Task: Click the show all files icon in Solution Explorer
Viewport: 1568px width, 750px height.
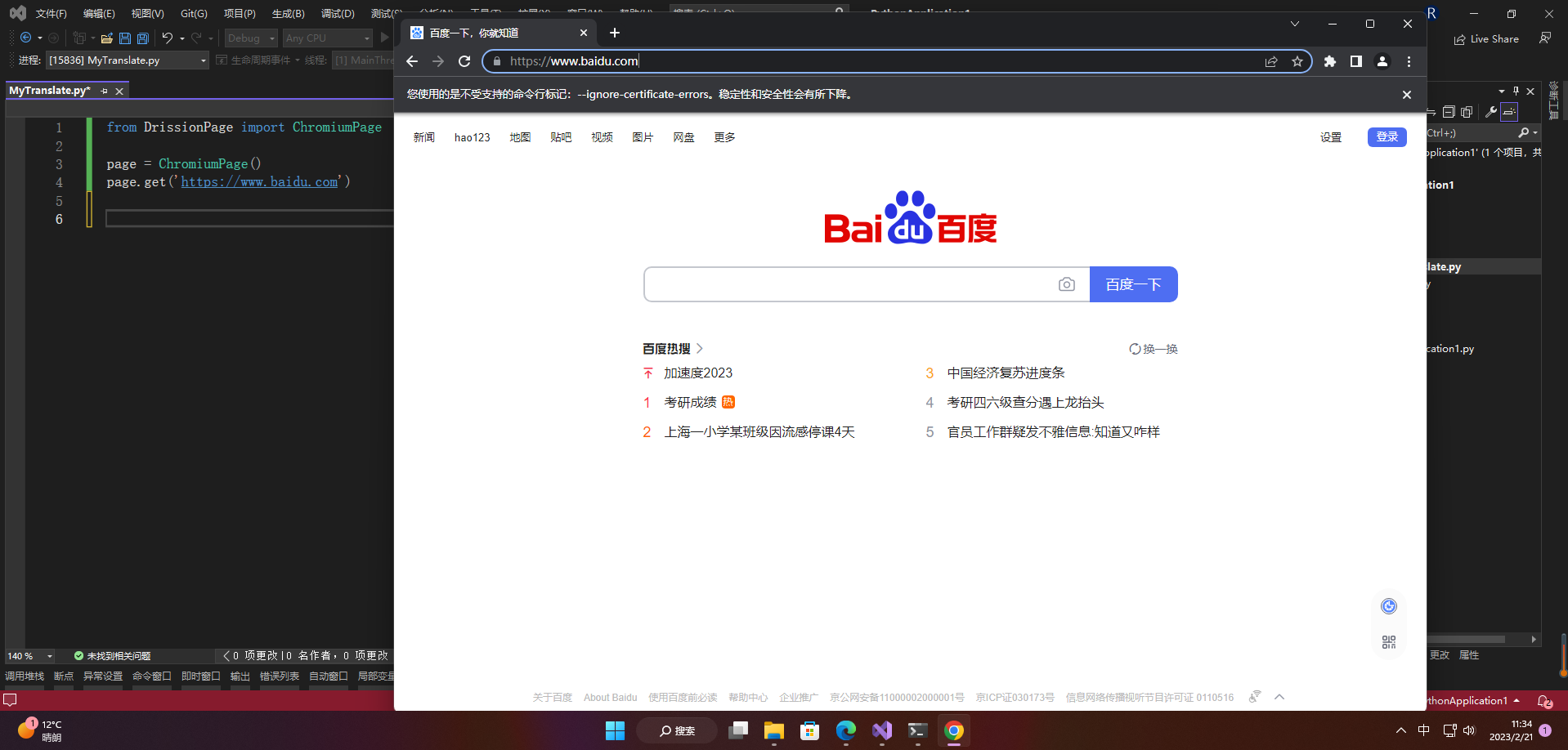Action: click(1467, 112)
